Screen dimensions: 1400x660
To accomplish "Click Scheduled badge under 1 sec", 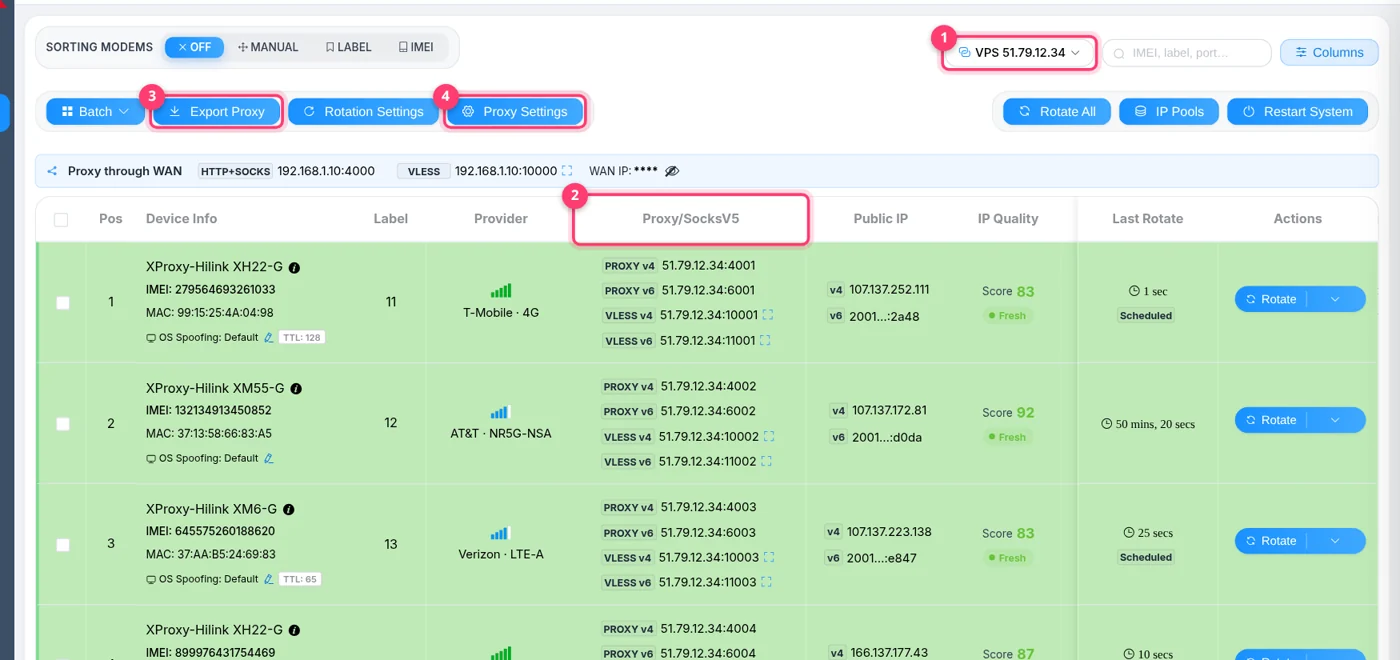I will tap(1146, 316).
